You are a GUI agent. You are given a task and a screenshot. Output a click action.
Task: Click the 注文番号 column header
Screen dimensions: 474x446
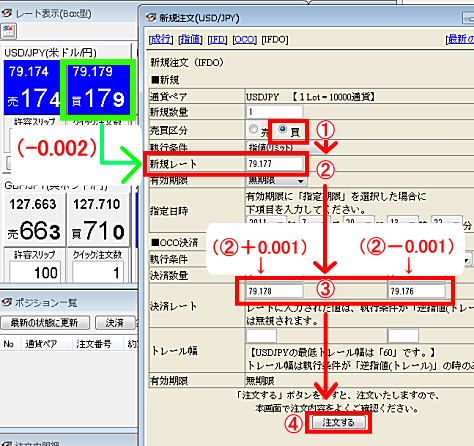(x=94, y=344)
